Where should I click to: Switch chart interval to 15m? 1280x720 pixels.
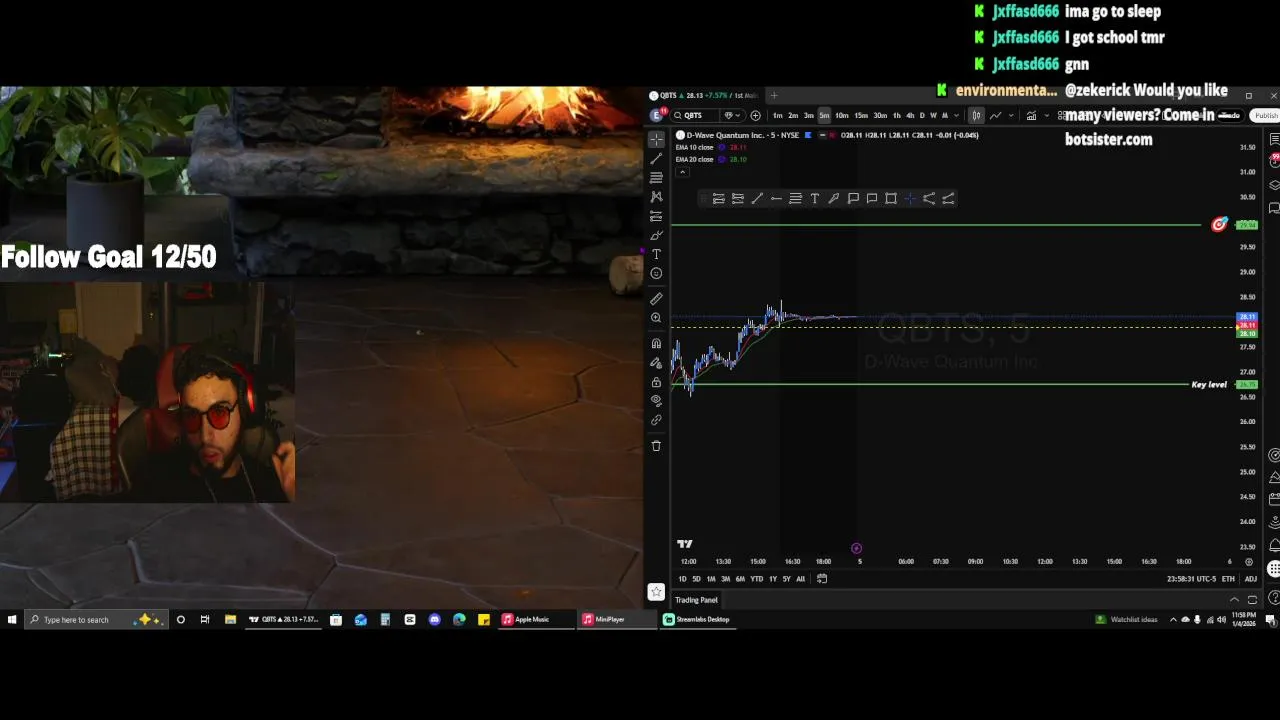pos(860,115)
